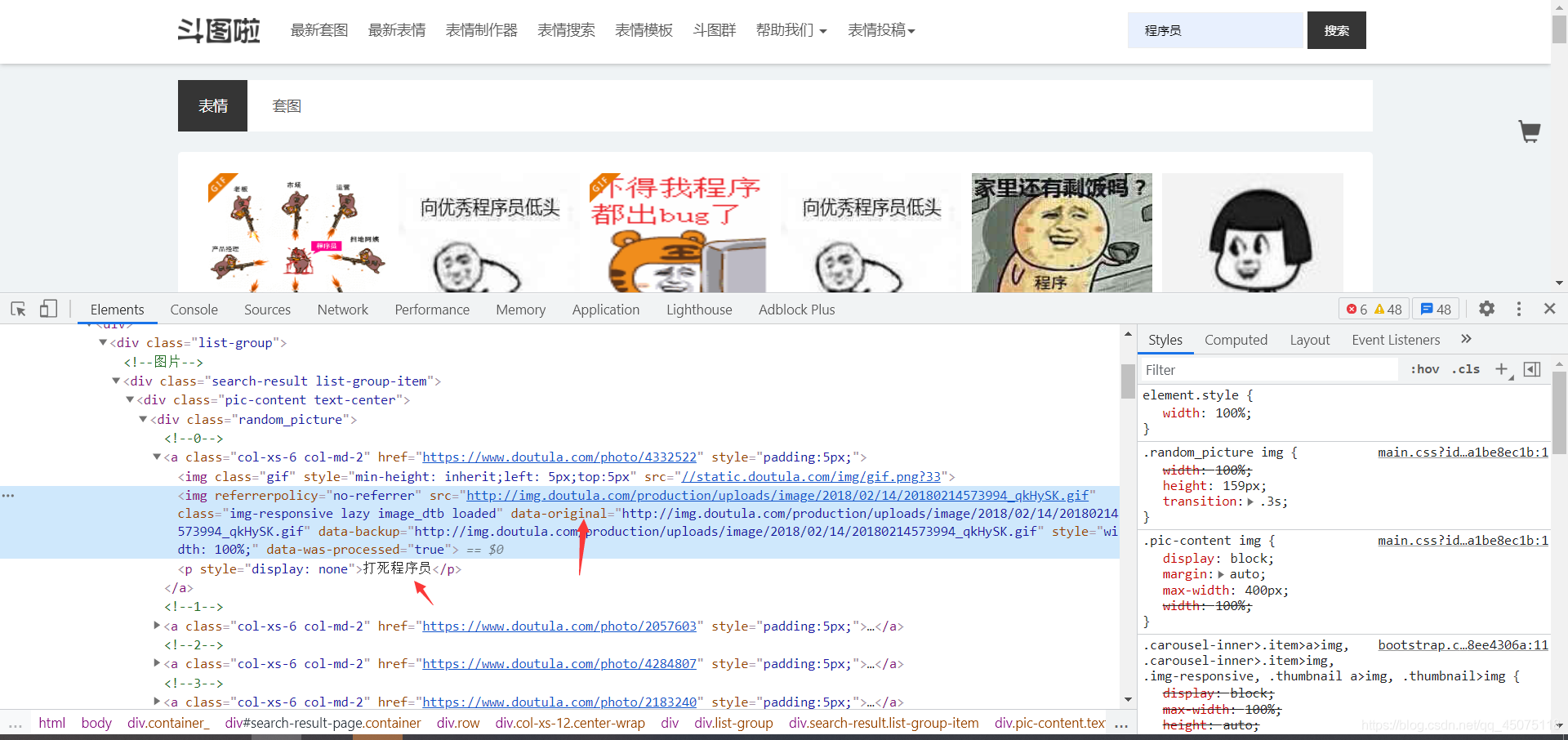This screenshot has height=740, width=1568.
Task: Open the 斗图群 nav link
Action: 715,30
